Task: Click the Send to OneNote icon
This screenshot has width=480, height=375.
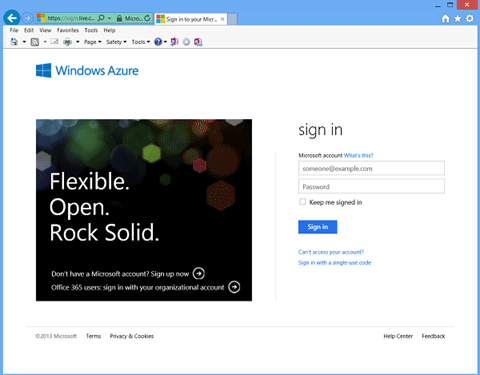Action: point(174,42)
